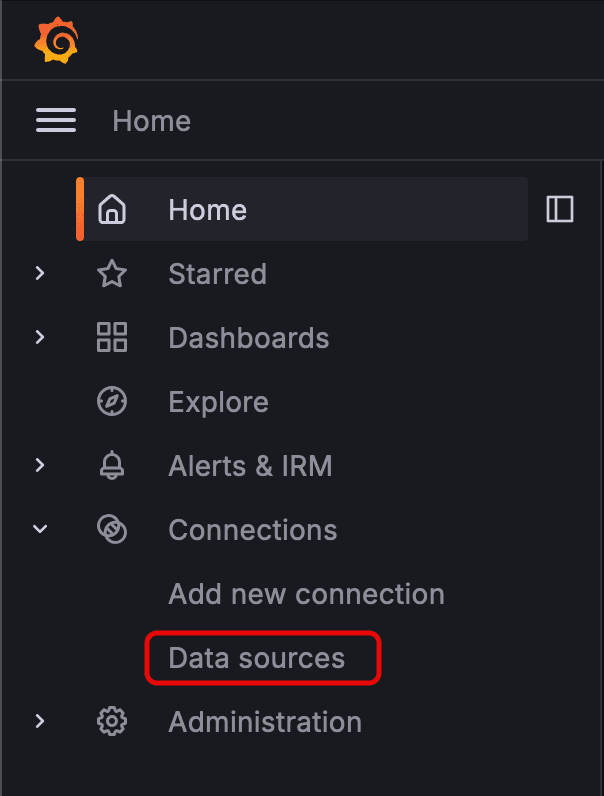The height and width of the screenshot is (796, 604).
Task: Click the Starred star icon
Action: (x=112, y=274)
